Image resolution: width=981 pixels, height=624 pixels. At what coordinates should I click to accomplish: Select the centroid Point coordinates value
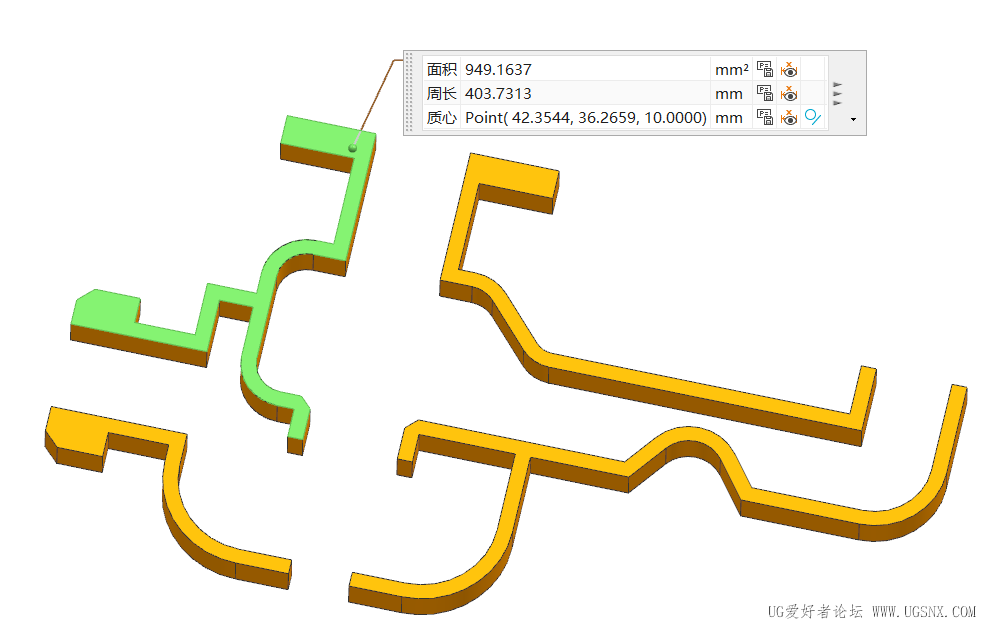pyautogui.click(x=586, y=117)
